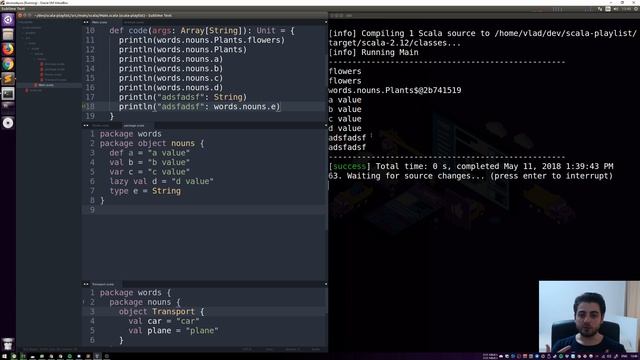
Task: Select build.sbt at the bottom of the sidebar tree
Action: click(x=35, y=90)
